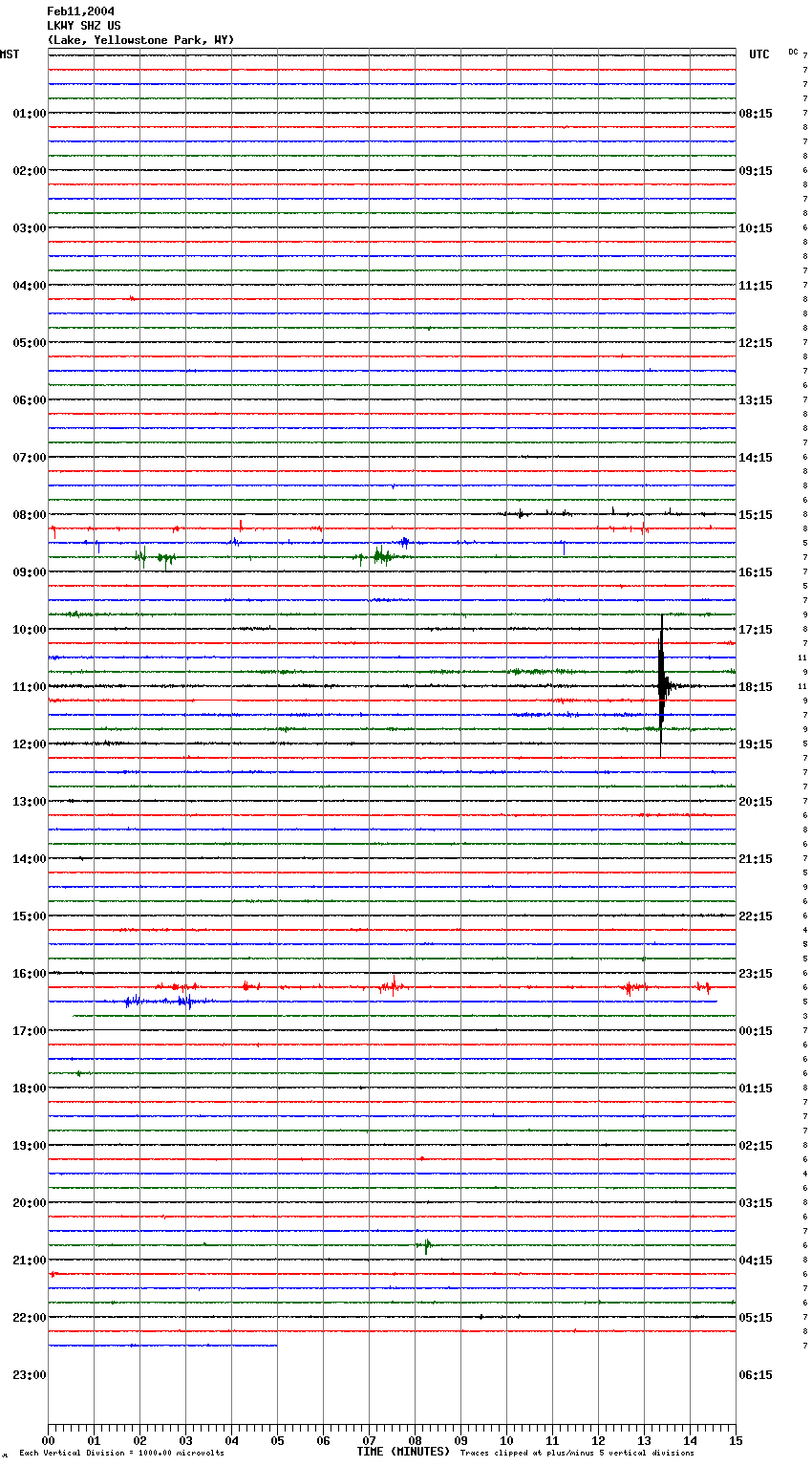
Task: Click the 09:15 UTC time label
Action: (756, 171)
